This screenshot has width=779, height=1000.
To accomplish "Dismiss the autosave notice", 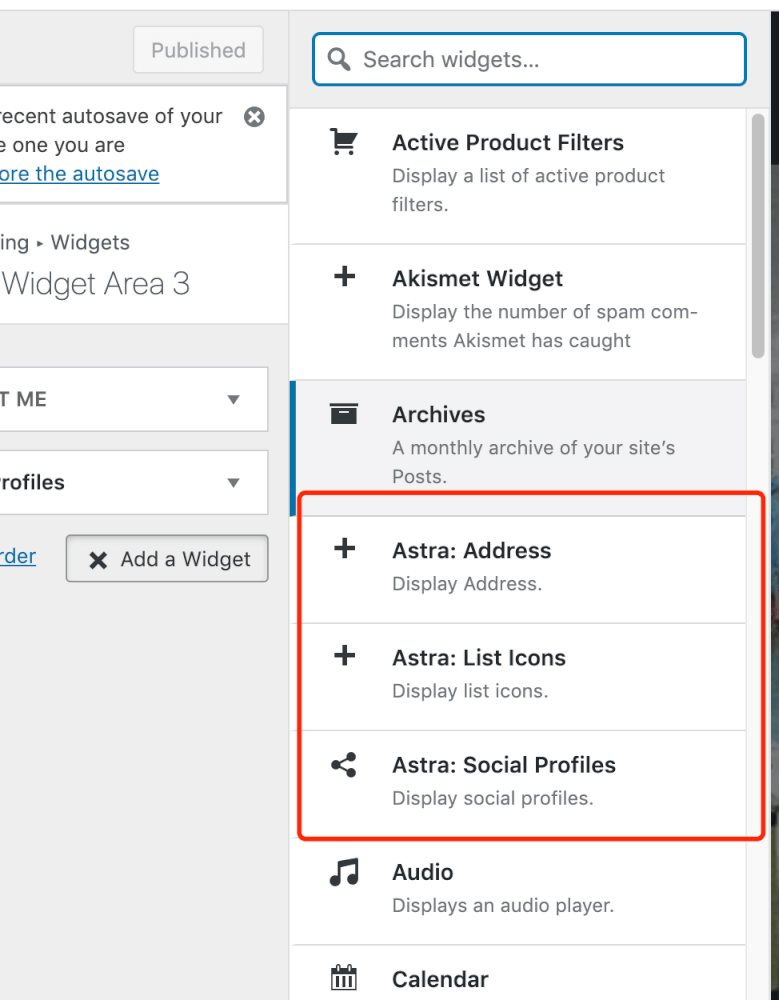I will point(255,117).
